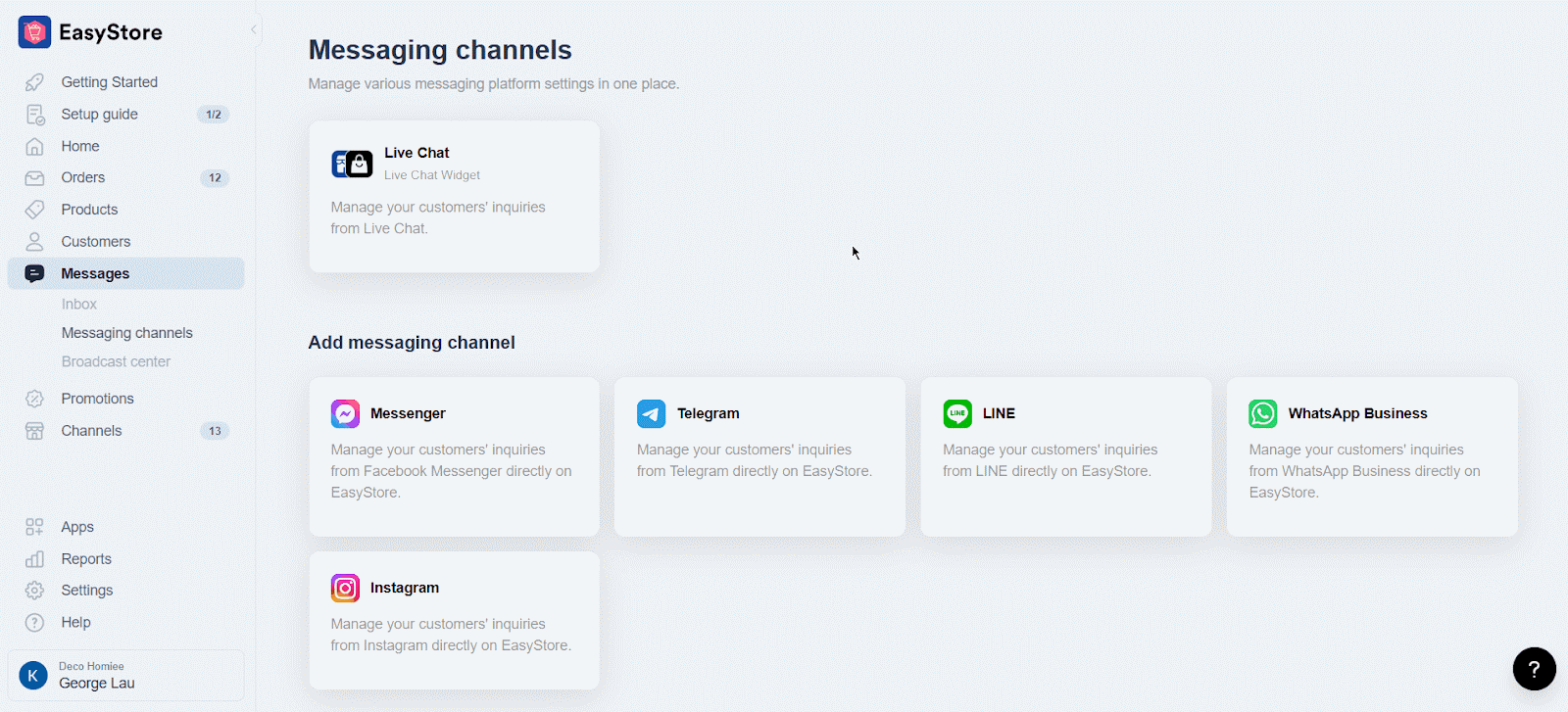Viewport: 1568px width, 712px height.
Task: View Reports from the sidebar
Action: coord(86,559)
